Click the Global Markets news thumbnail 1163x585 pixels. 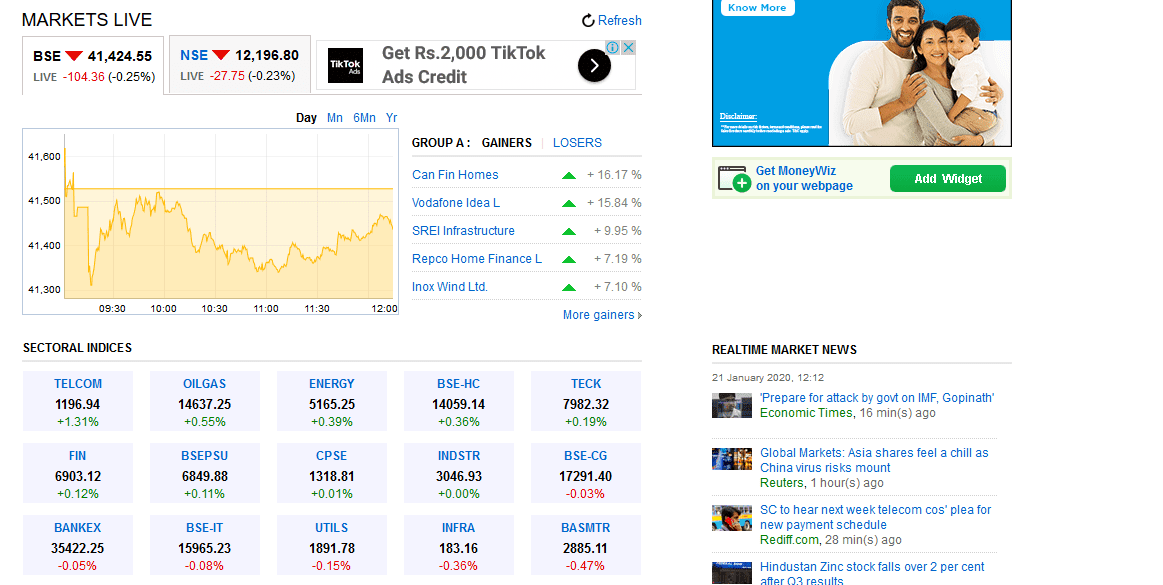pos(732,460)
